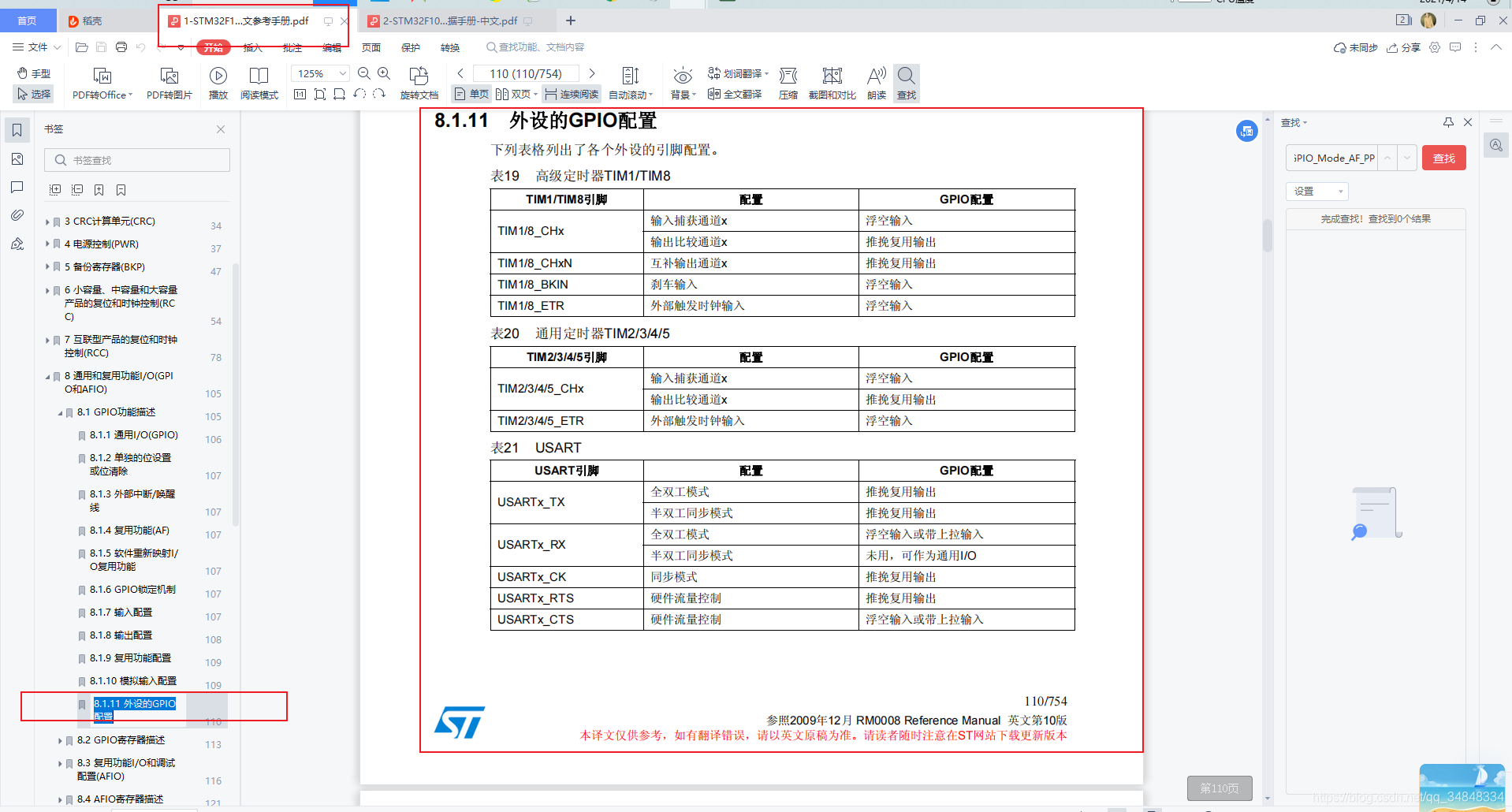Select the Hand tool (手型)
The width and height of the screenshot is (1512, 812).
click(x=33, y=73)
